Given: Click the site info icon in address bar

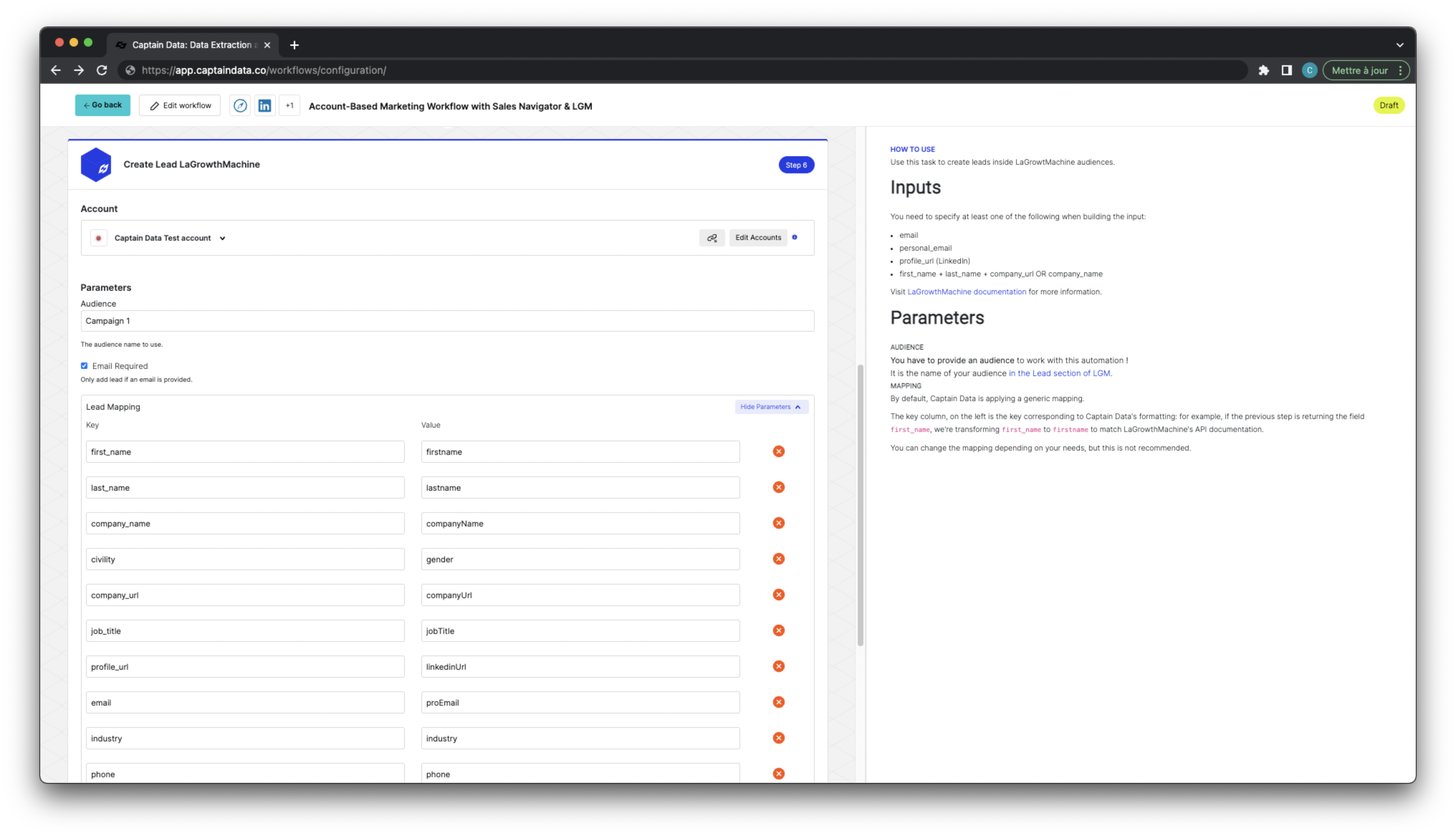Looking at the screenshot, I should [130, 70].
